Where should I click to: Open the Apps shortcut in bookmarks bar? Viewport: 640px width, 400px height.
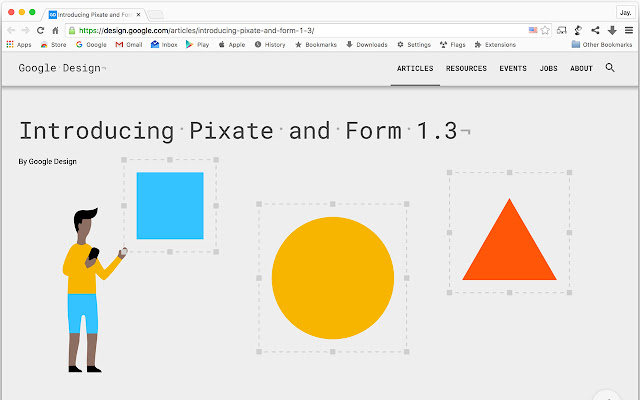coord(18,45)
